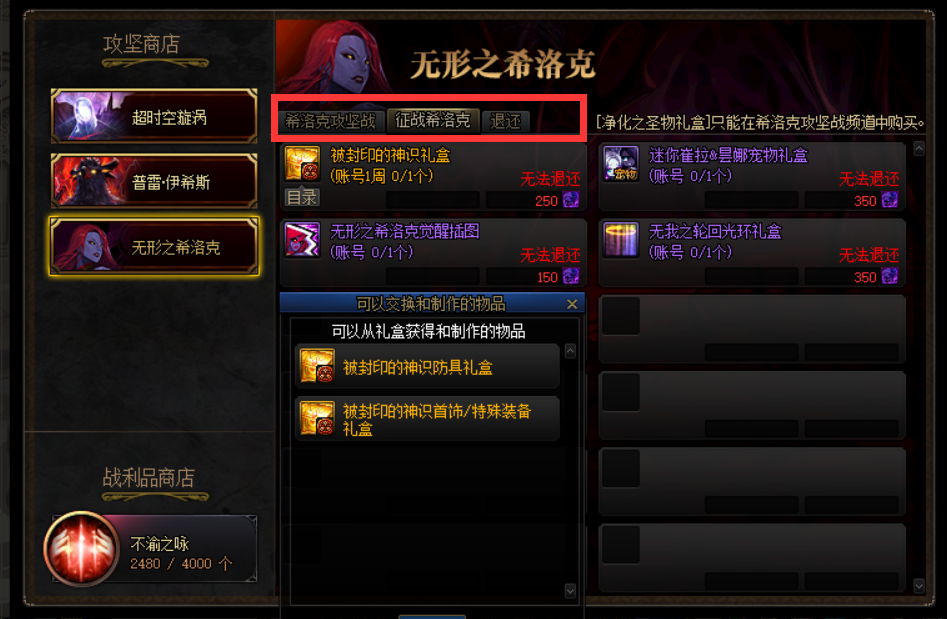Image resolution: width=947 pixels, height=619 pixels.
Task: Click the 迷你崔拉&昙娜宠物礼盒 pet icon
Action: tap(621, 164)
